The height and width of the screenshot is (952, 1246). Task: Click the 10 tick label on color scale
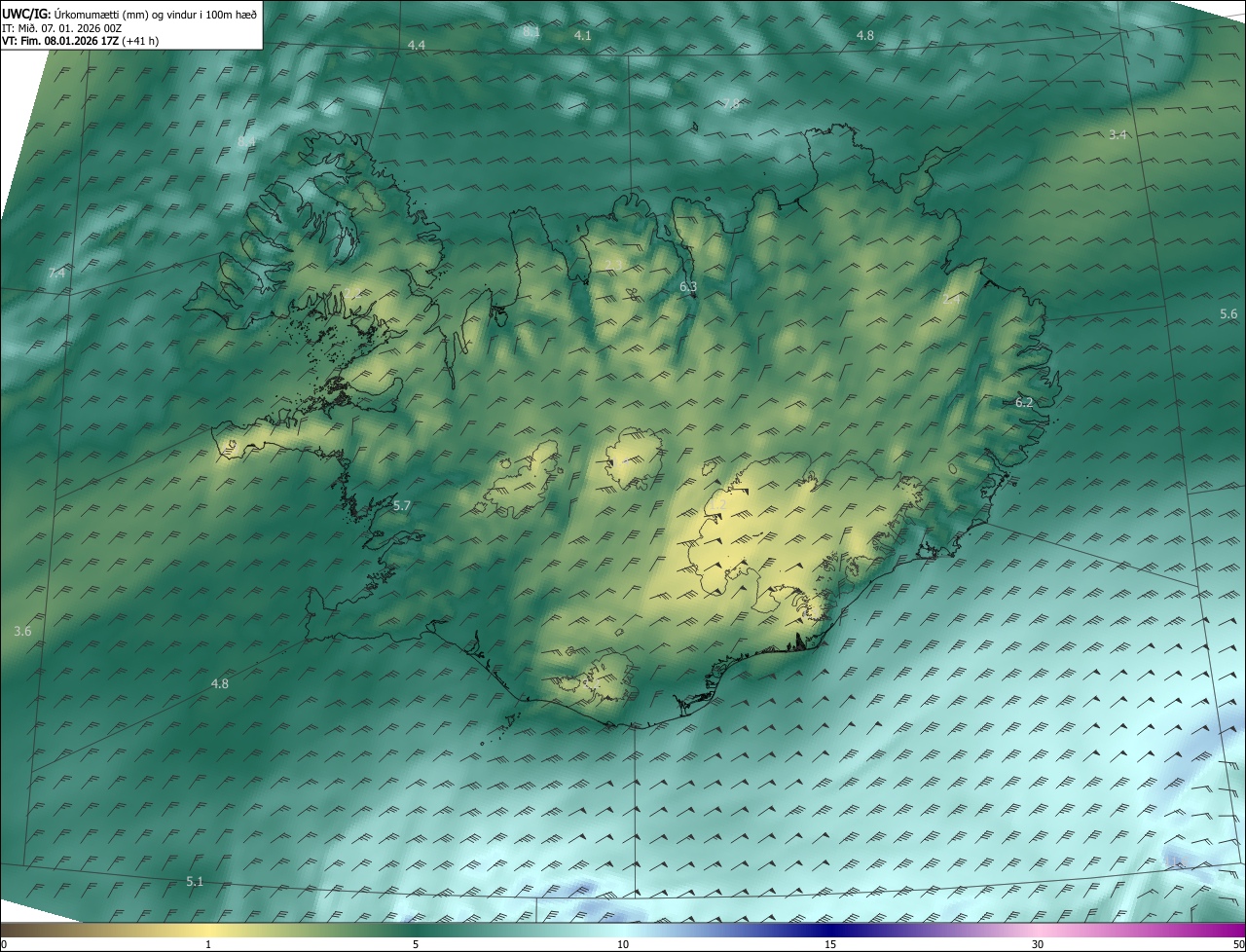[x=623, y=944]
